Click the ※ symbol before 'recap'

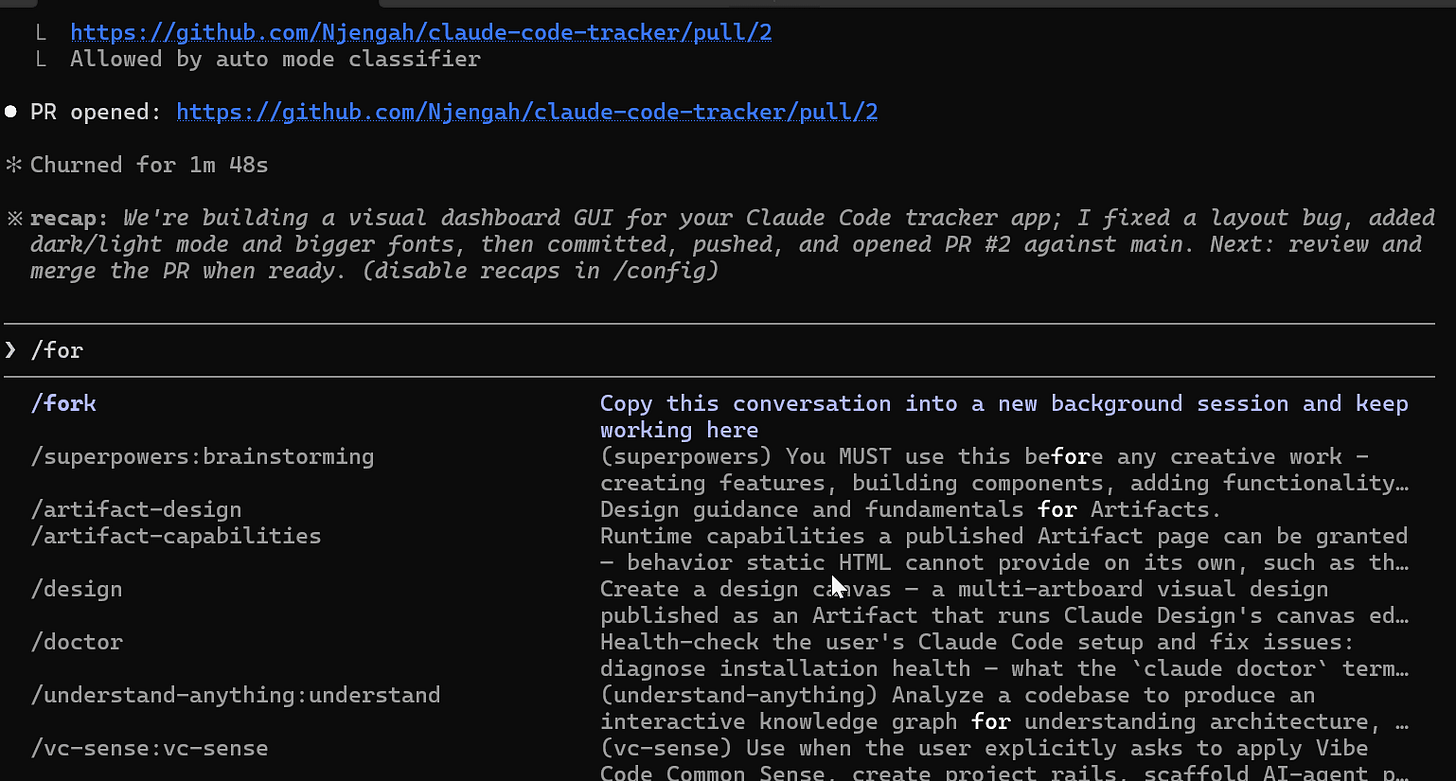pos(13,218)
